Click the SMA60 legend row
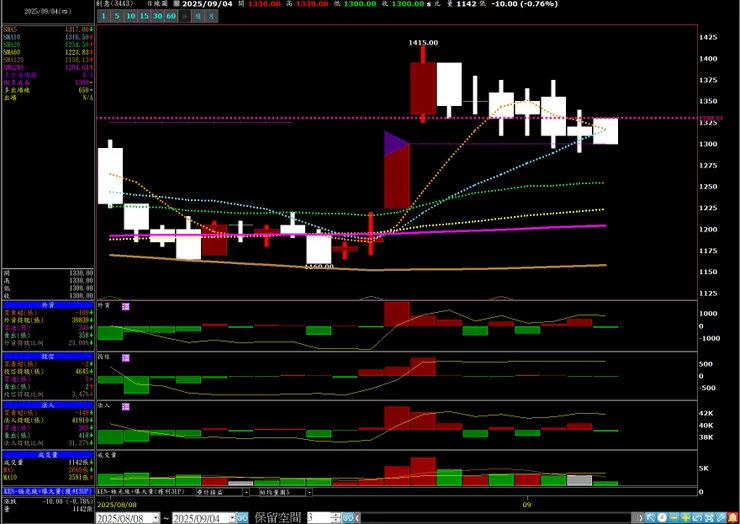740x524 pixels. tap(48, 52)
